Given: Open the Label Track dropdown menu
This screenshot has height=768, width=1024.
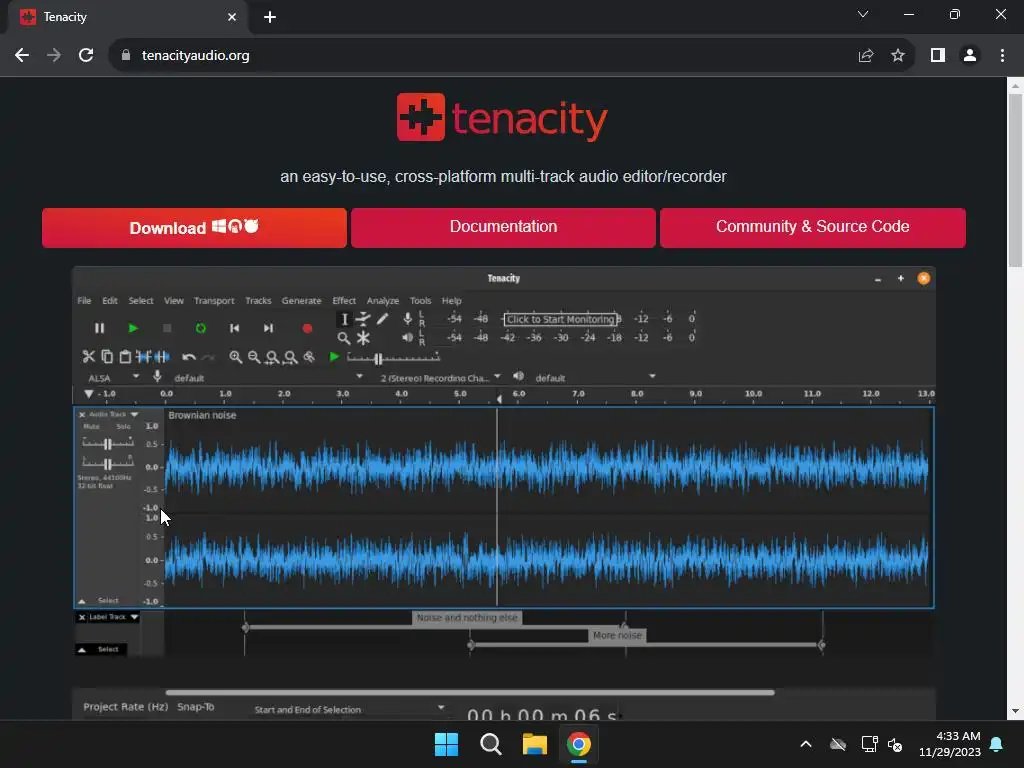Looking at the screenshot, I should [114, 616].
